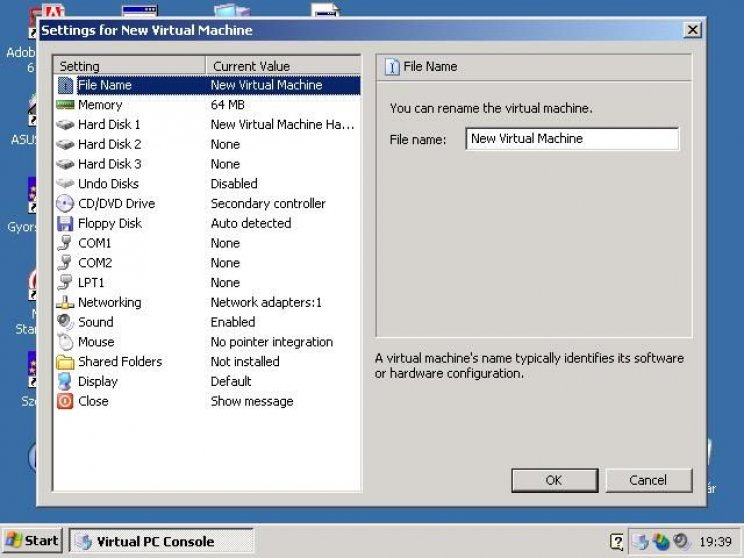Viewport: 744px width, 558px height.
Task: Click the Hard Disk 2 drive icon
Action: pyautogui.click(x=65, y=144)
